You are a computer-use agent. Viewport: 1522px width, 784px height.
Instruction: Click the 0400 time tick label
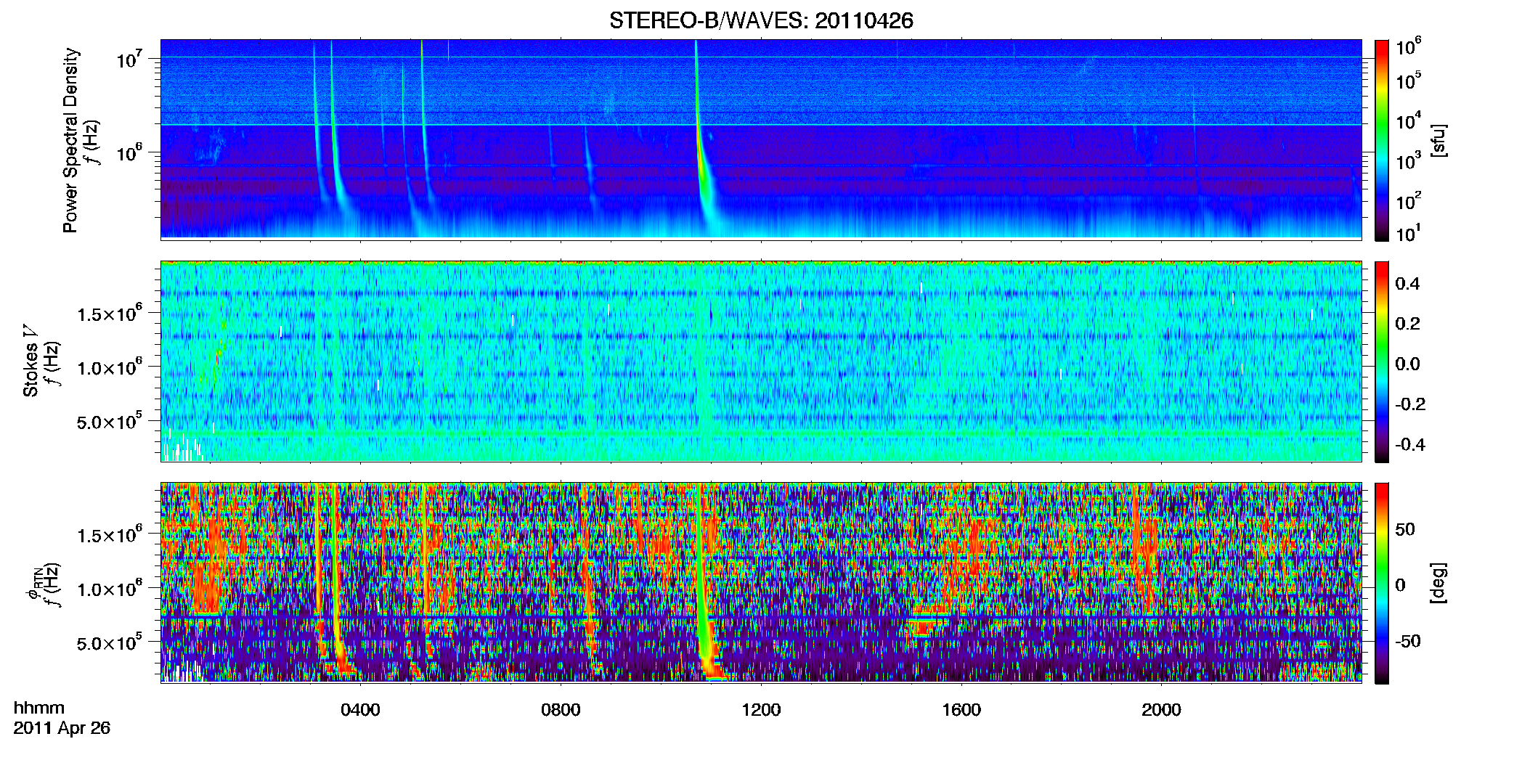(x=360, y=710)
